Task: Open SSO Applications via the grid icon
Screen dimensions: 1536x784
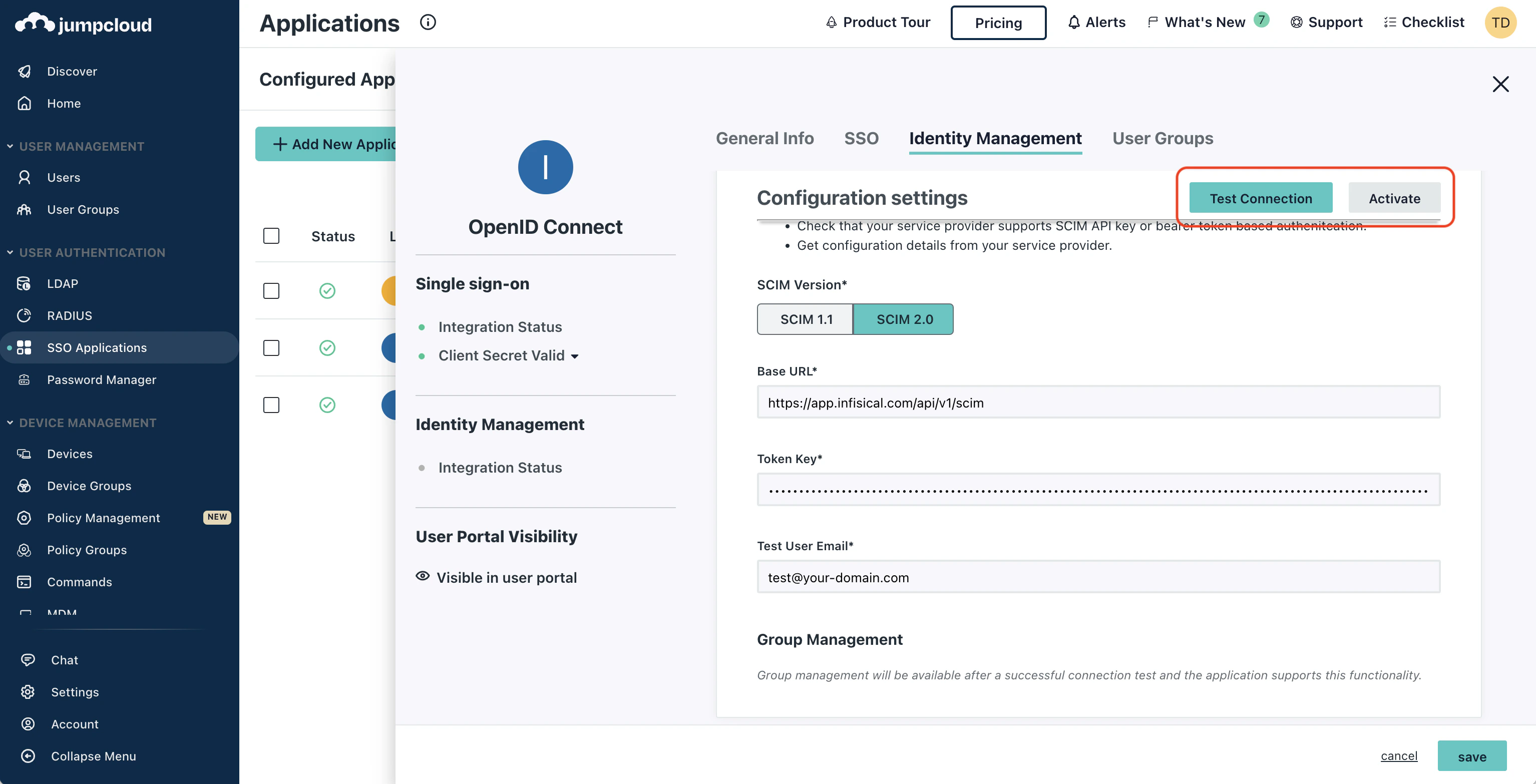Action: pos(25,347)
